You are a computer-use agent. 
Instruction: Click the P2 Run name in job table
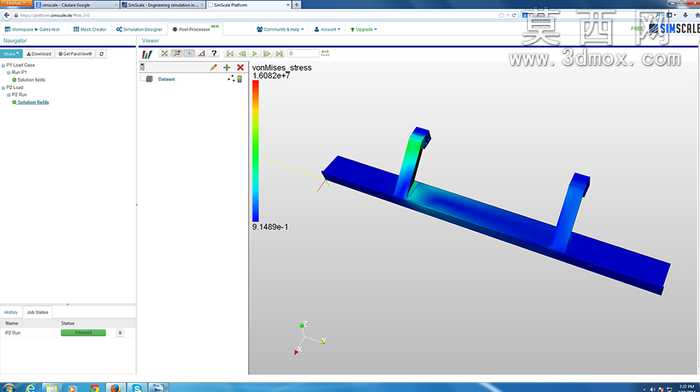coord(13,333)
